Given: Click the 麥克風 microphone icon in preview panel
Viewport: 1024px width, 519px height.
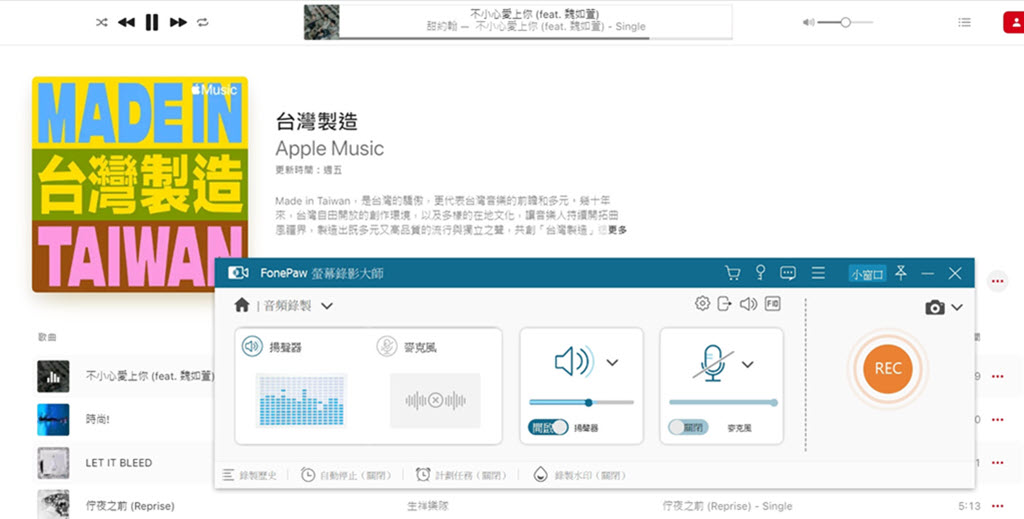Looking at the screenshot, I should (387, 346).
